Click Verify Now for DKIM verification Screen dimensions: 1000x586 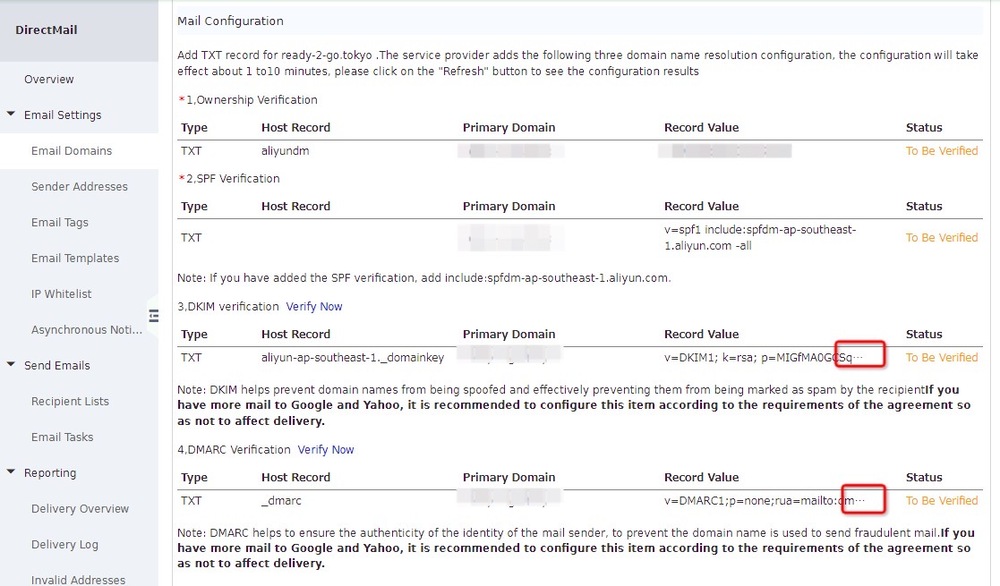314,306
